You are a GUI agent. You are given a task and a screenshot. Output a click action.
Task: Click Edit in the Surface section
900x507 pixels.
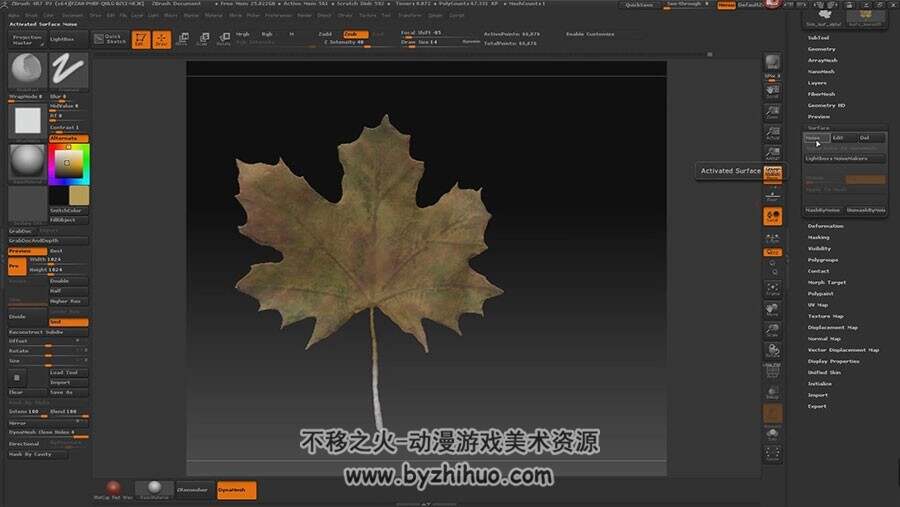point(844,138)
